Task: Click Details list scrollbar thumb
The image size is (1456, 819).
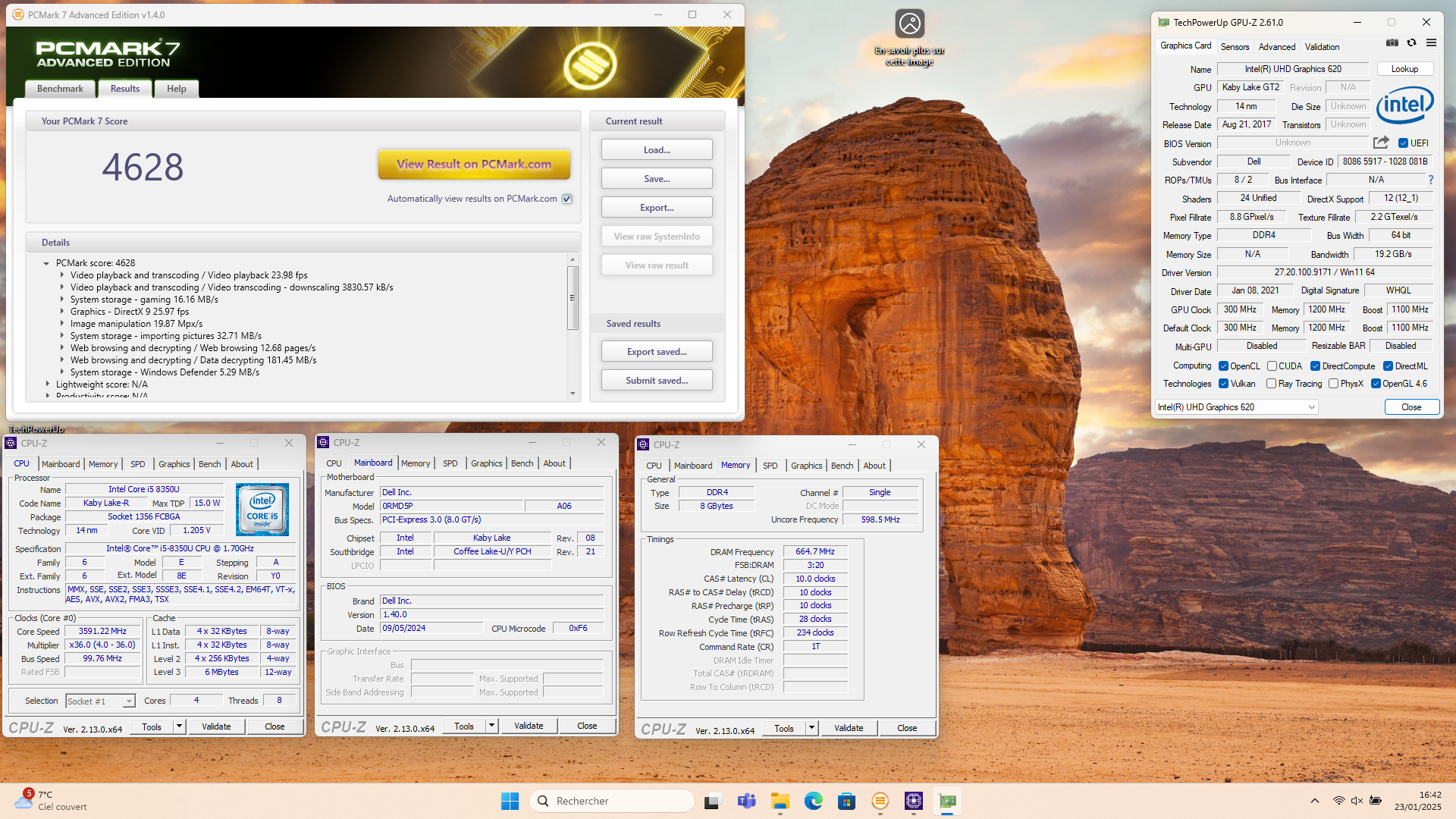Action: point(573,298)
